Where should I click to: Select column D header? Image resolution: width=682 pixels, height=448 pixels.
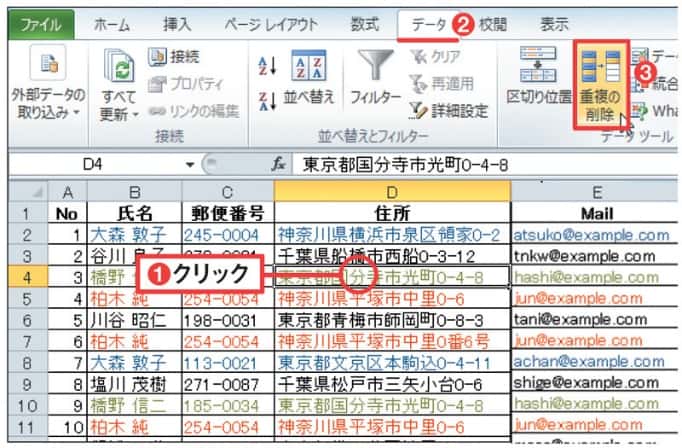pos(391,190)
